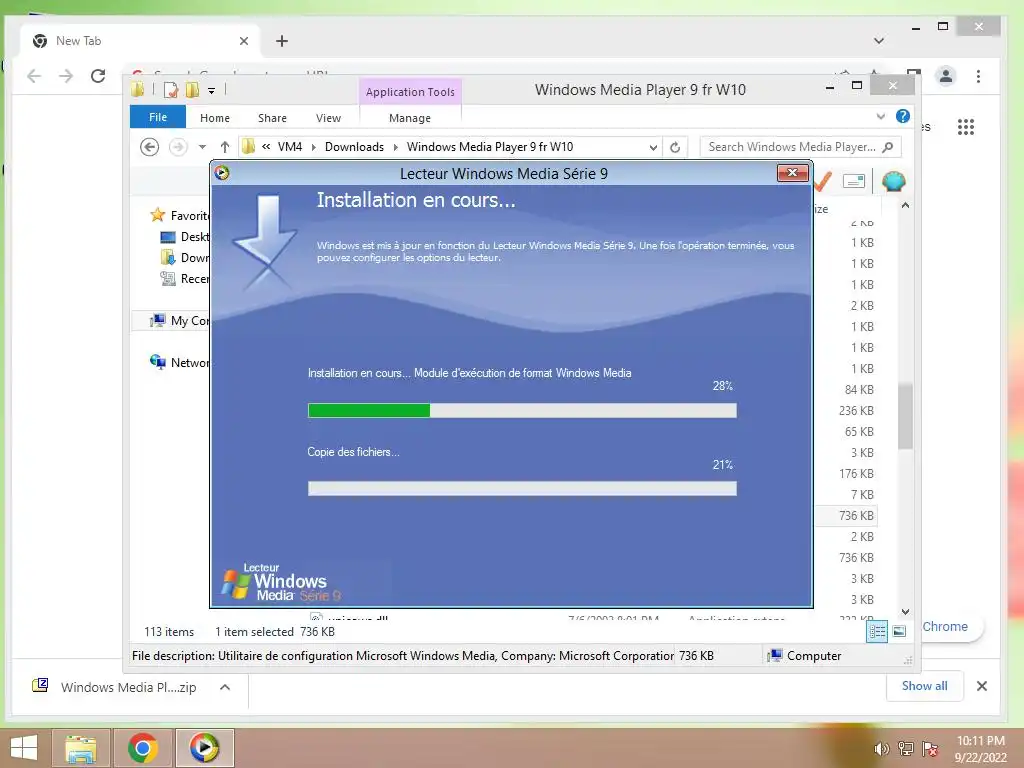Switch to large icons view in status bar
The width and height of the screenshot is (1024, 768).
click(x=899, y=632)
